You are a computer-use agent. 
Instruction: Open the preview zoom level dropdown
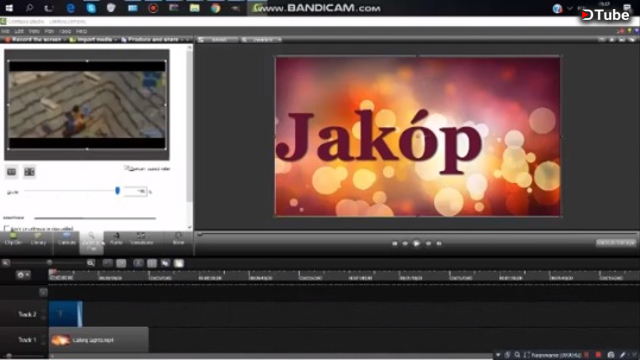coord(262,40)
